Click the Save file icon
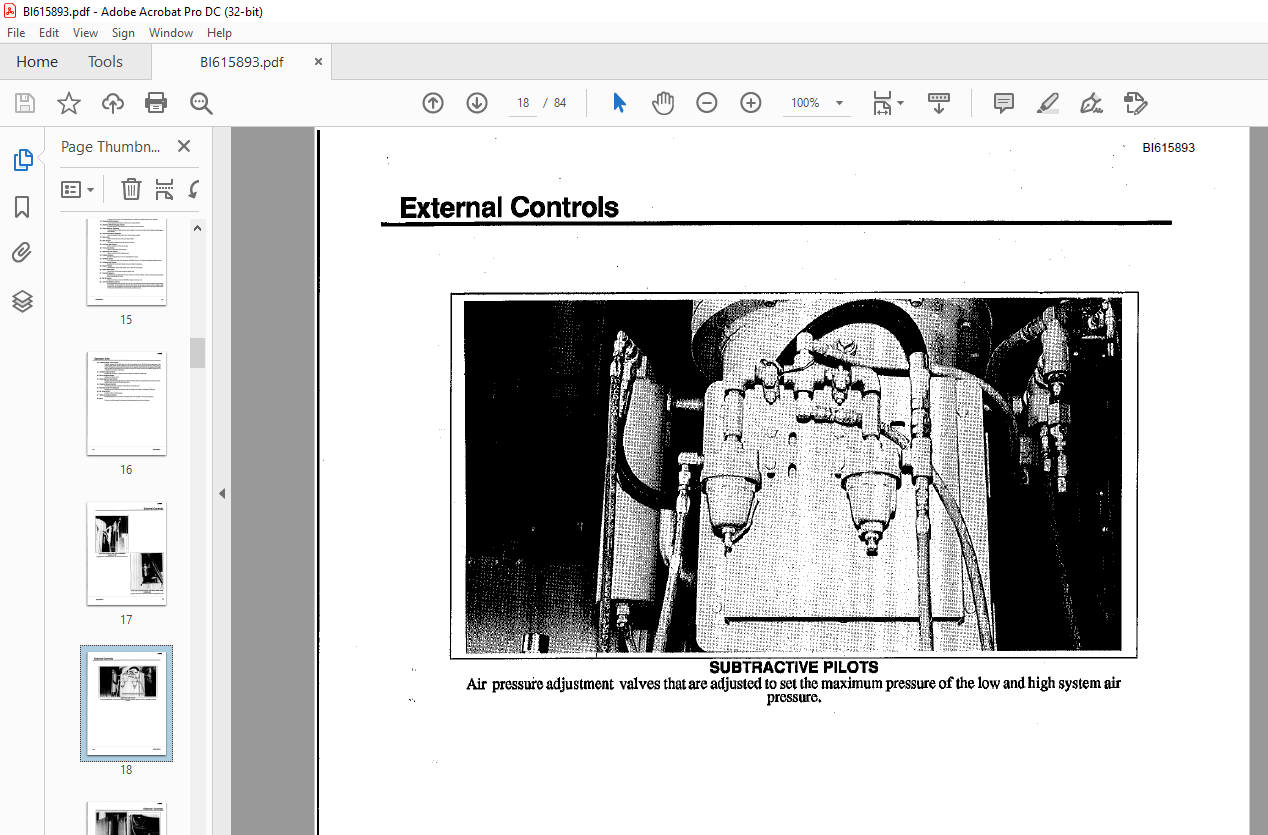This screenshot has width=1268, height=835. [25, 103]
